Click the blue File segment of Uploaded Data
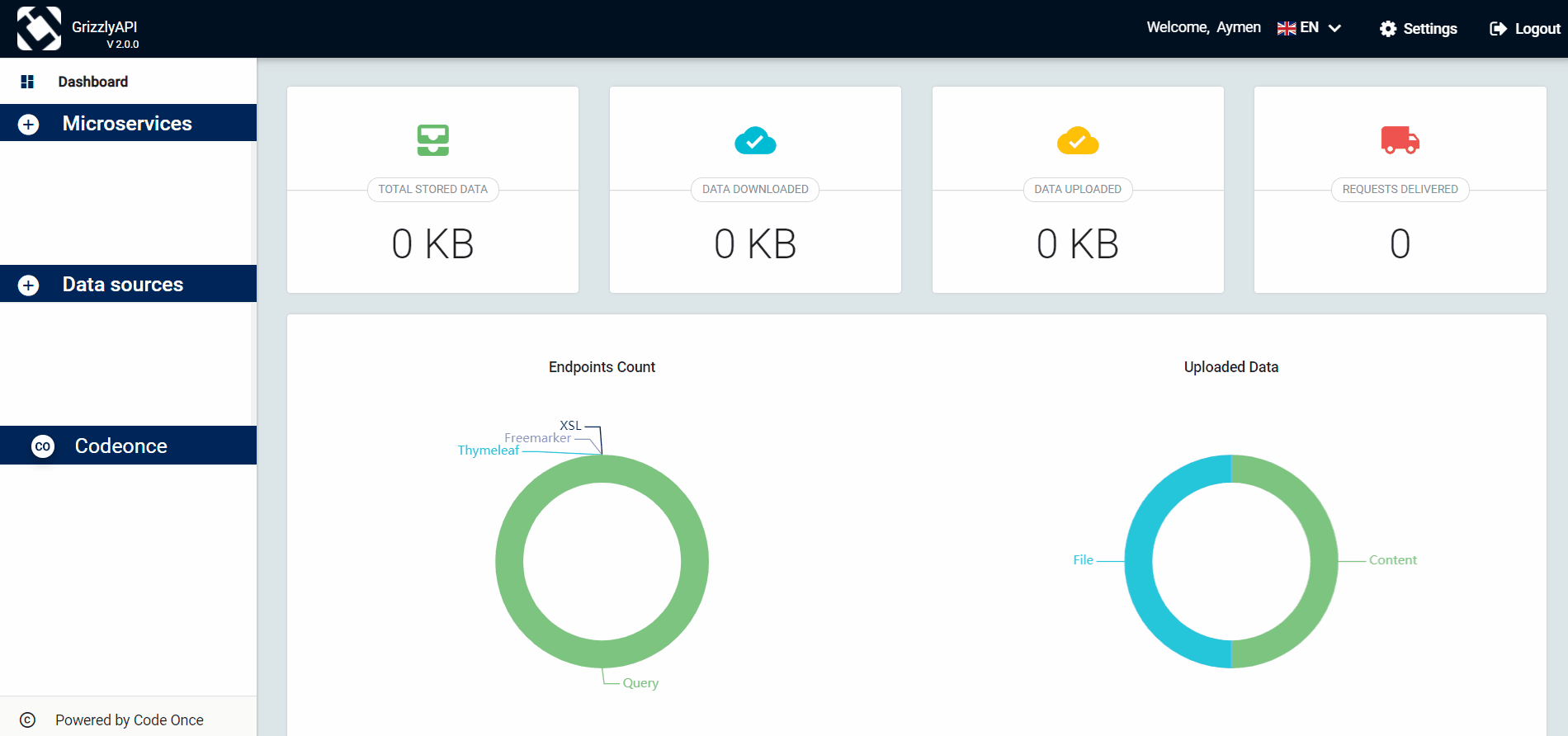Image resolution: width=1568 pixels, height=736 pixels. [1139, 561]
